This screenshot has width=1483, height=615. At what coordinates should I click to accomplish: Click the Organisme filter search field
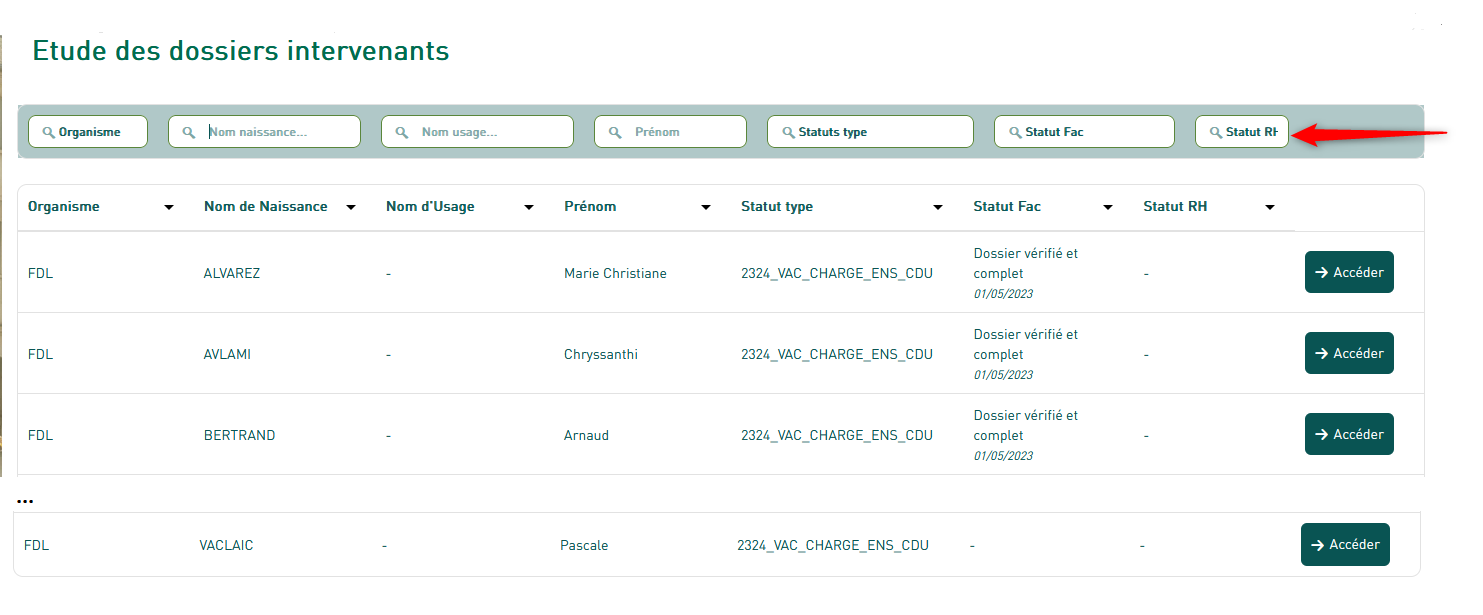pyautogui.click(x=88, y=132)
